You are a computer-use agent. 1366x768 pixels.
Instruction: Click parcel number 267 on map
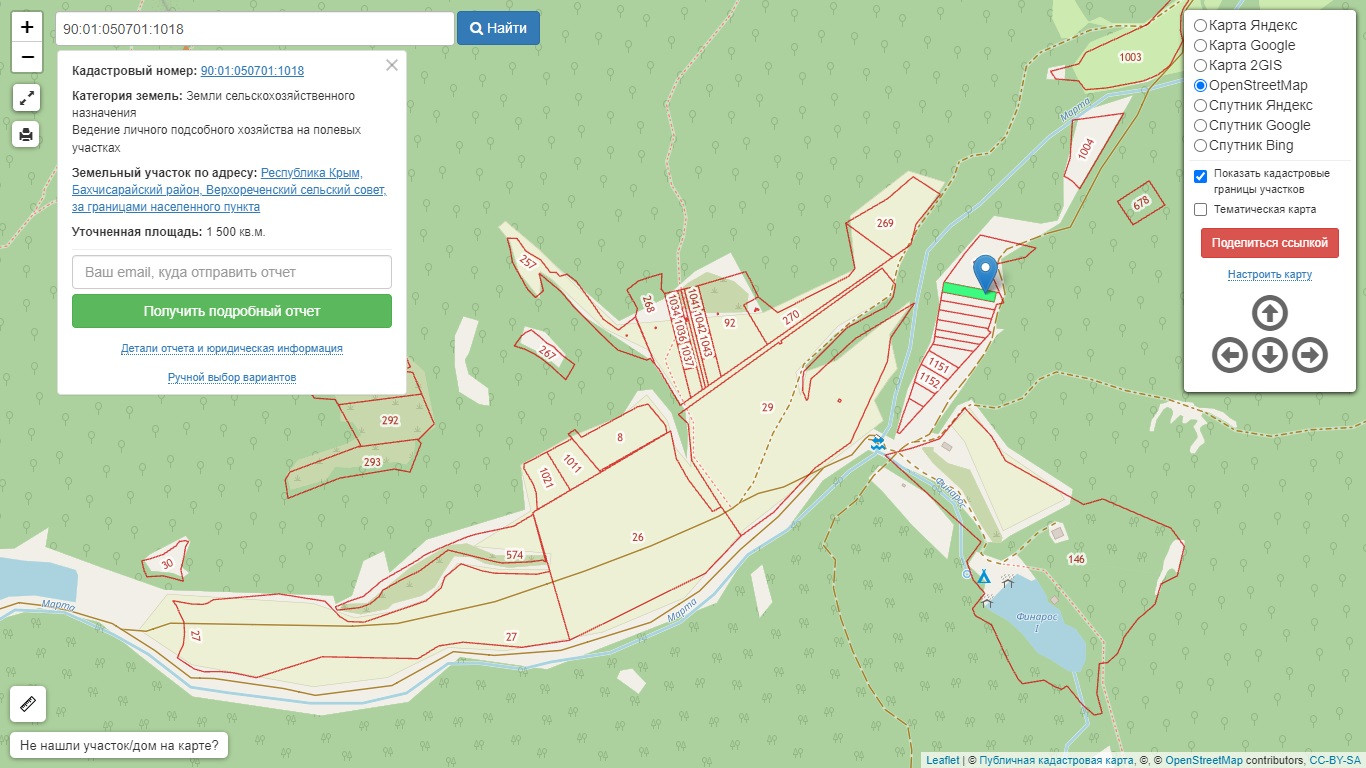546,353
